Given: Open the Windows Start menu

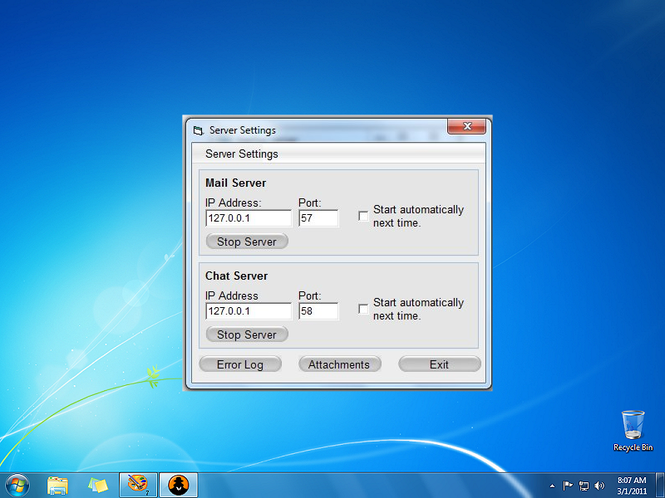Looking at the screenshot, I should 17,485.
